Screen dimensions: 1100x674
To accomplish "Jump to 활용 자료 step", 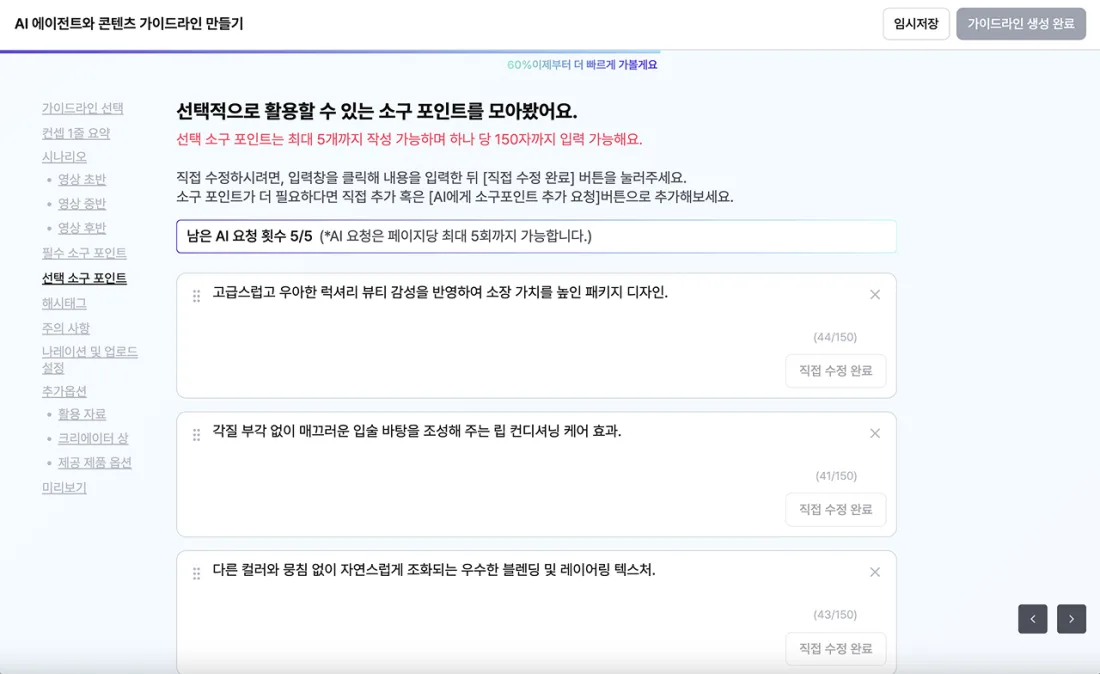I will point(81,414).
